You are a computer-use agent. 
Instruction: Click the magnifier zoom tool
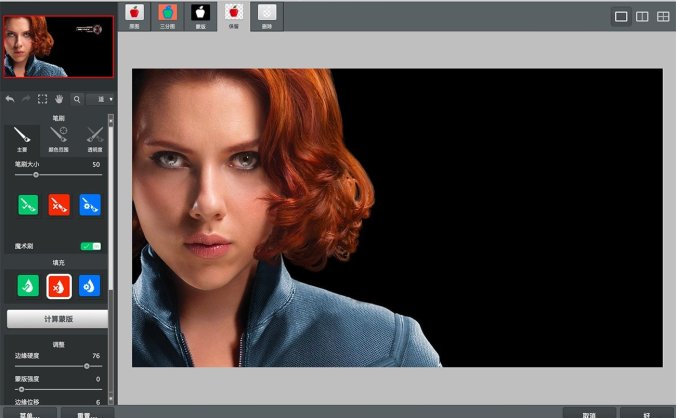[x=76, y=99]
